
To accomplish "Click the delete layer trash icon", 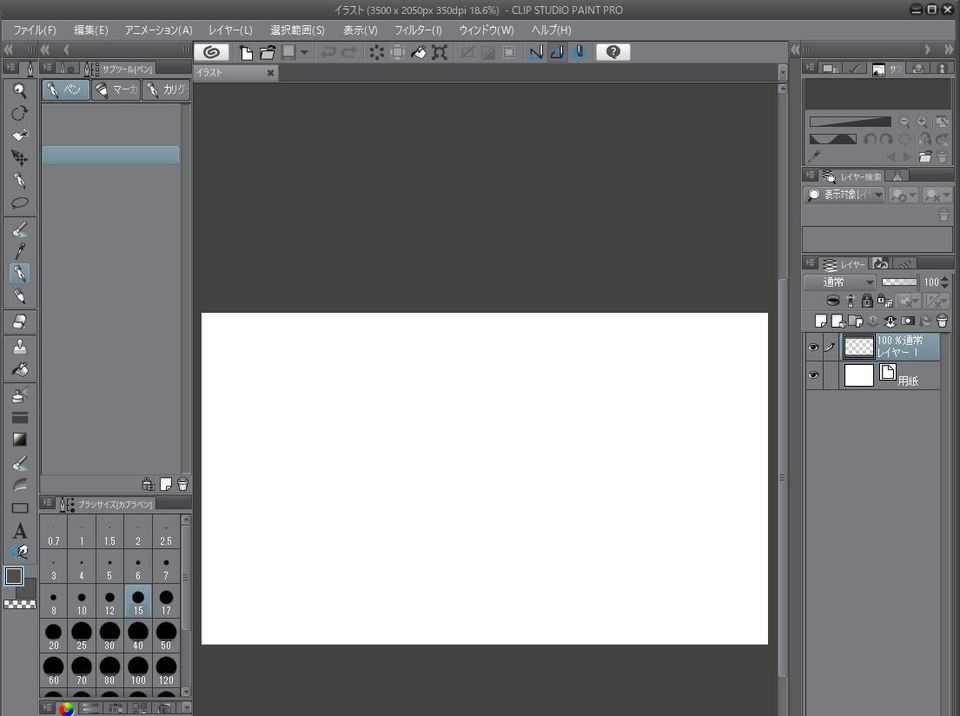I will pyautogui.click(x=941, y=320).
